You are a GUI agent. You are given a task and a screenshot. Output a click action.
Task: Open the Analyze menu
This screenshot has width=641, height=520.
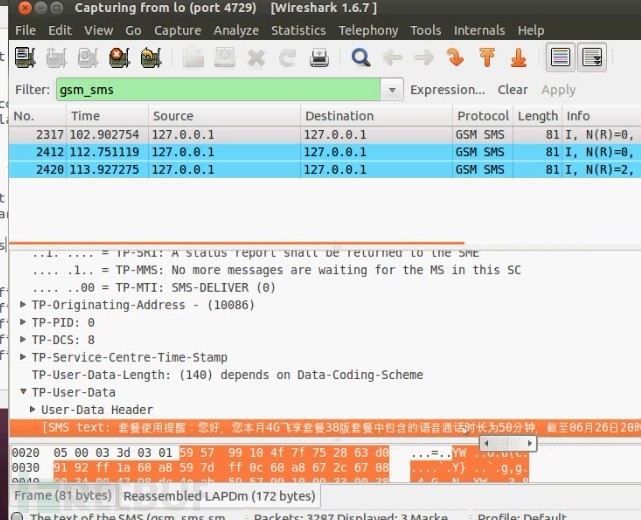(236, 30)
